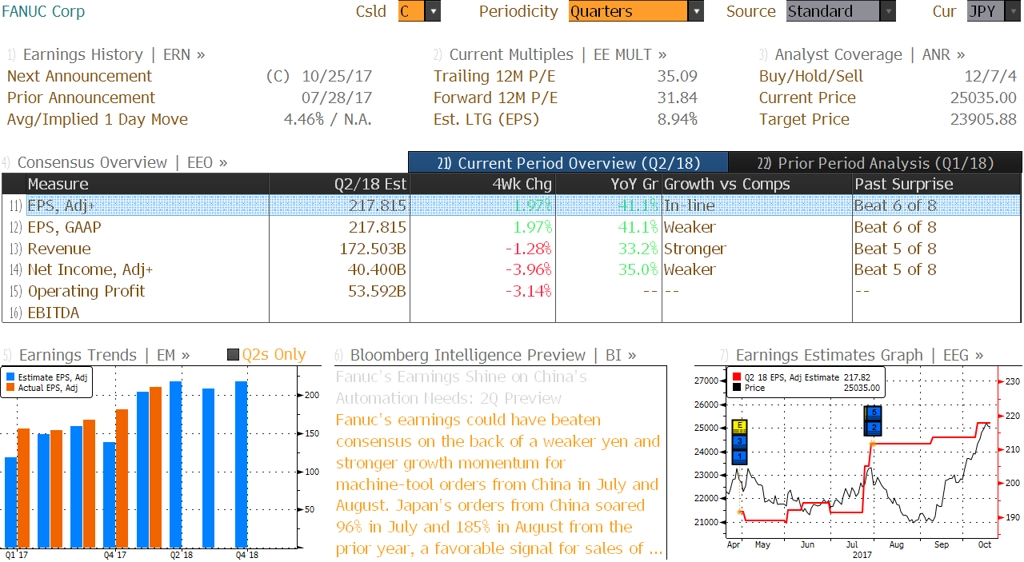Select the Net Income, Adj+ row

click(x=511, y=270)
